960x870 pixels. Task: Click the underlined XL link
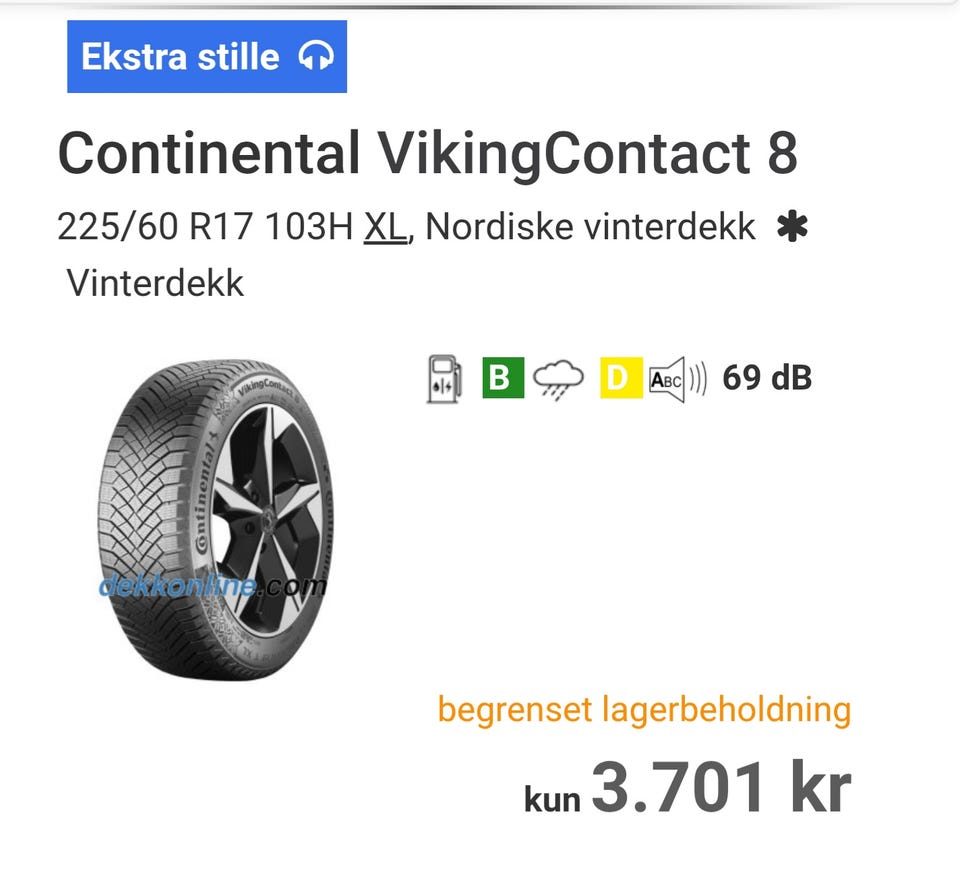(385, 228)
